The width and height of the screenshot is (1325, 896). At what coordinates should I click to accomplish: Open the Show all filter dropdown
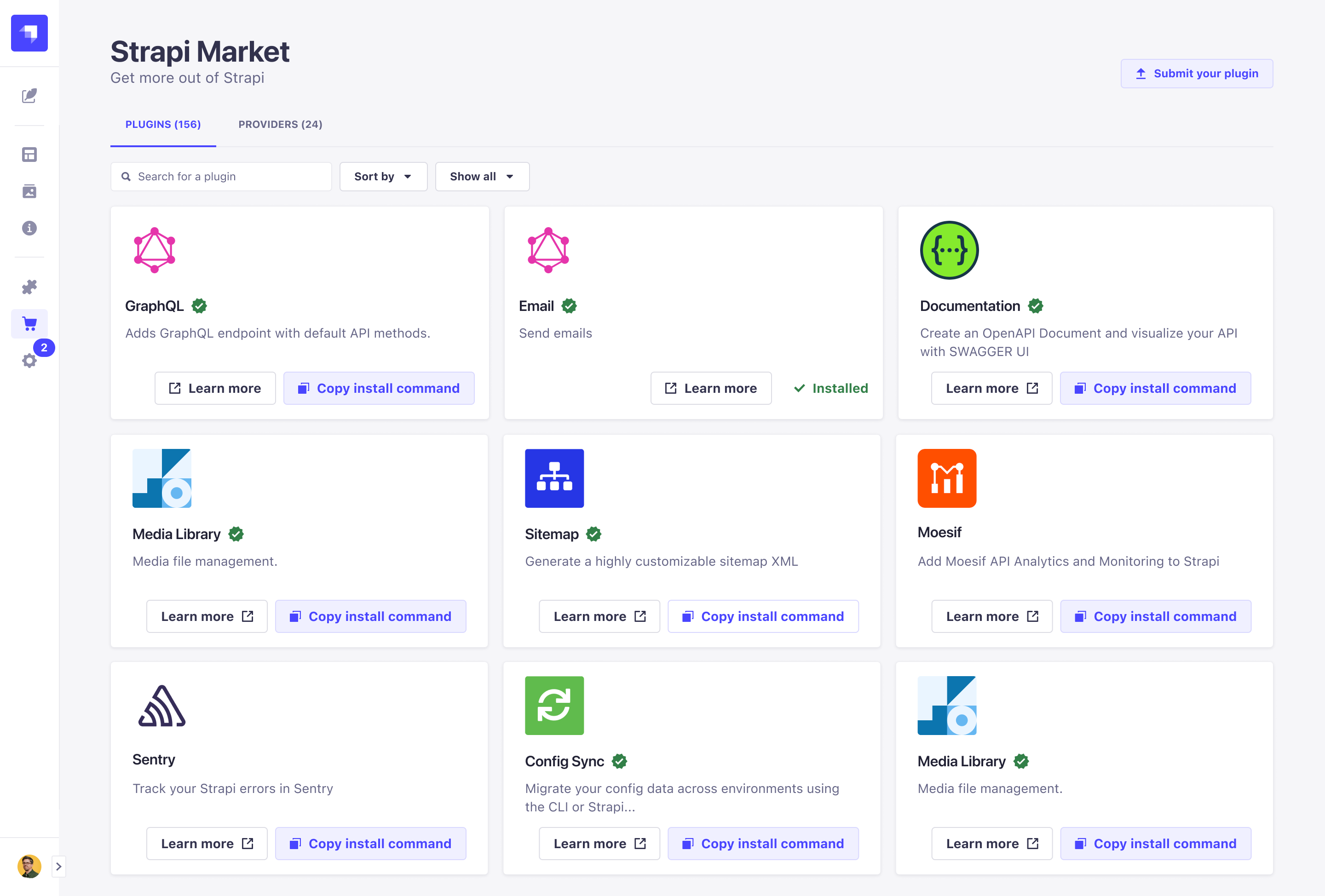coord(482,176)
